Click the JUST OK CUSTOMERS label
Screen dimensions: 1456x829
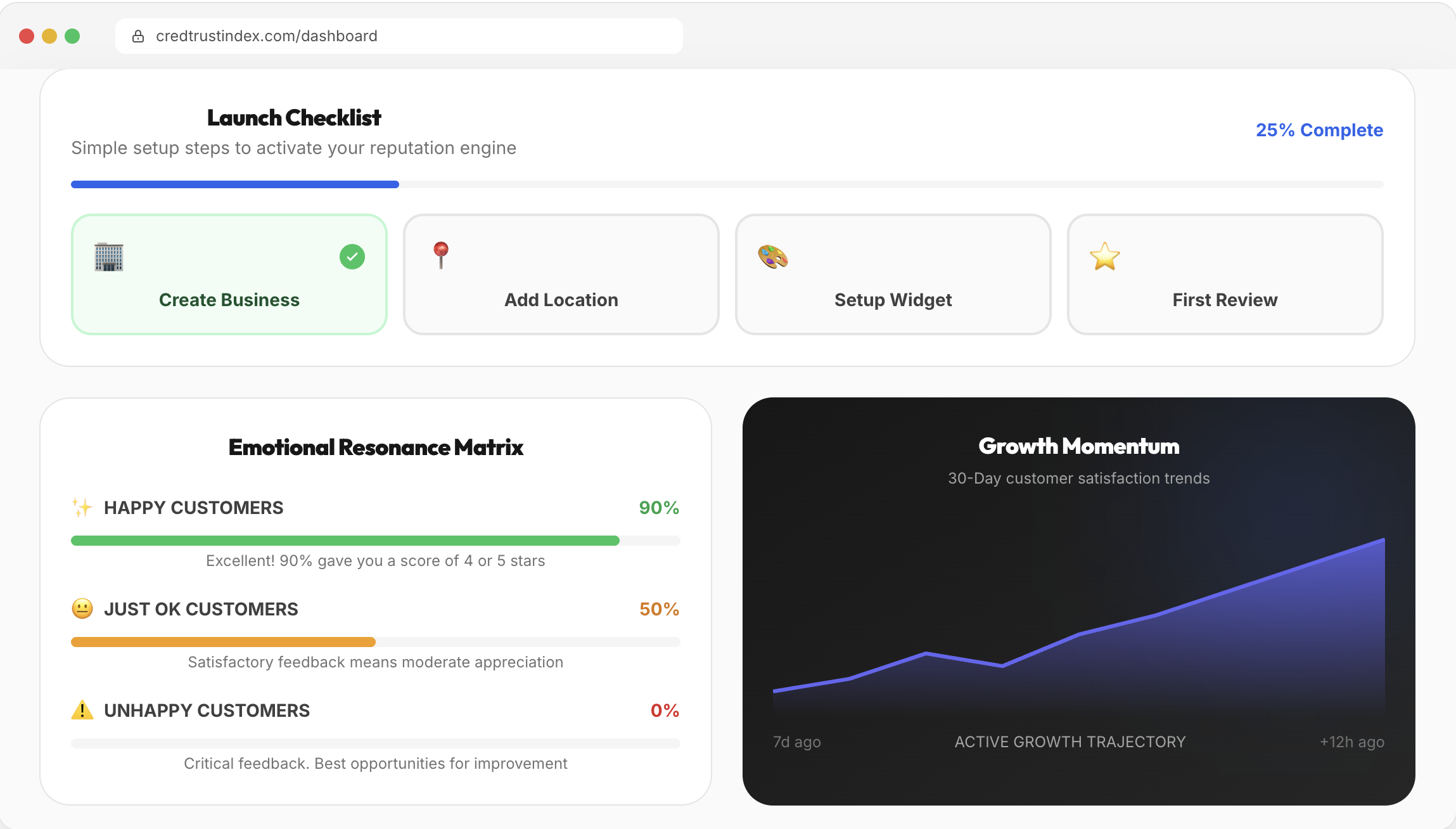pos(201,609)
